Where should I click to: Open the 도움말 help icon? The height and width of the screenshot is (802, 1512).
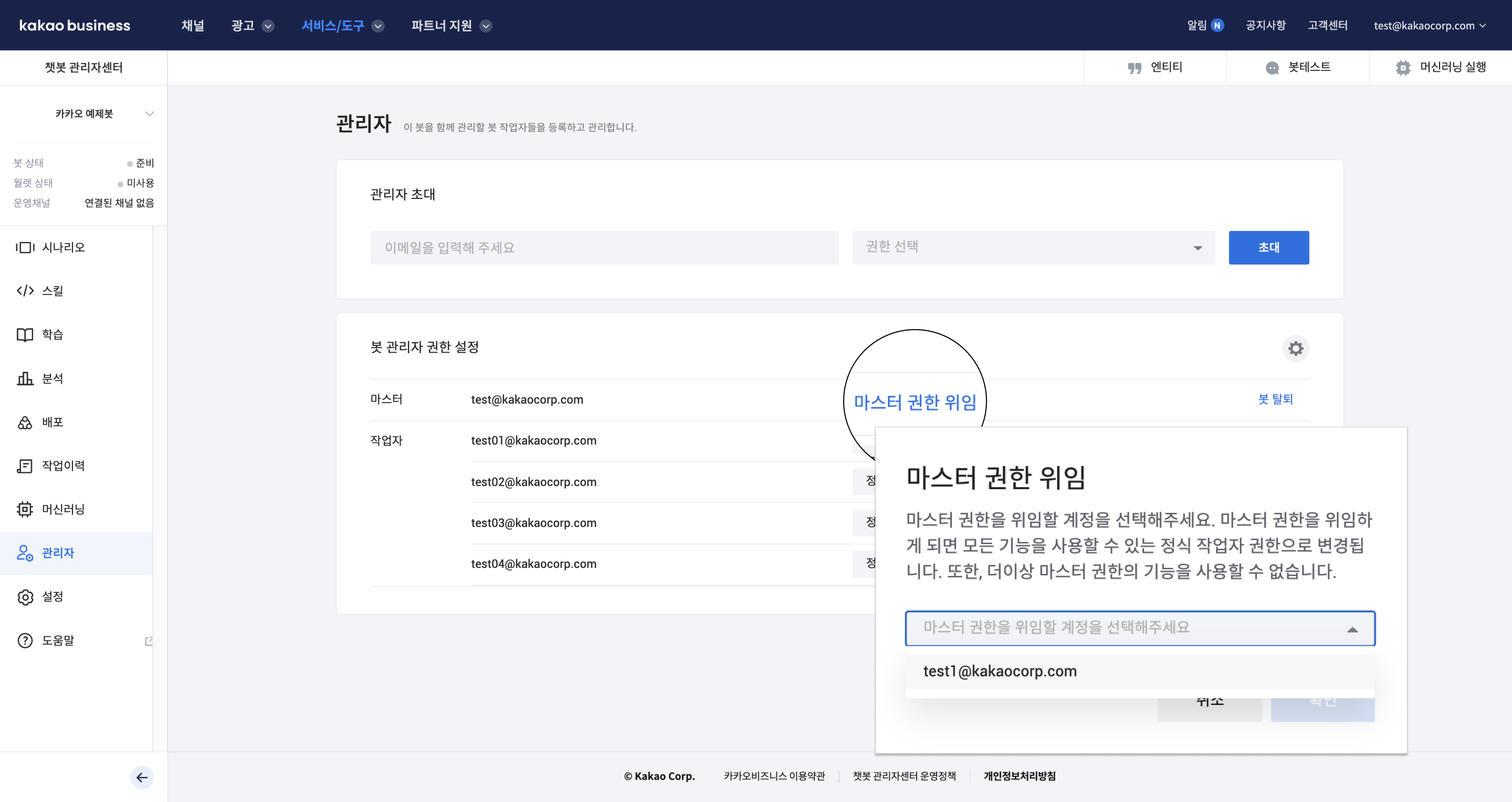pos(25,641)
